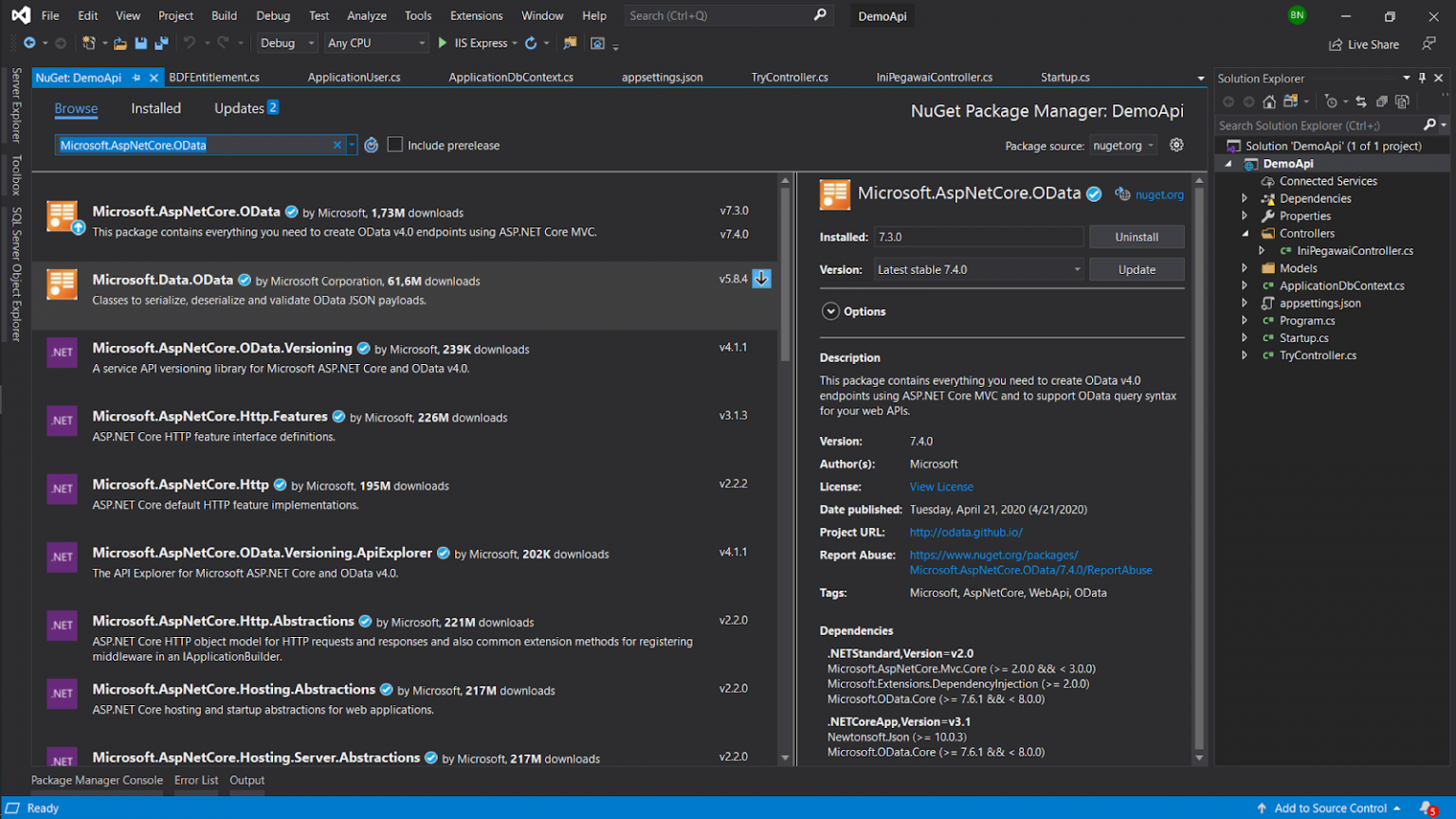1456x819 pixels.
Task: Click the Open File folder icon
Action: click(x=120, y=43)
